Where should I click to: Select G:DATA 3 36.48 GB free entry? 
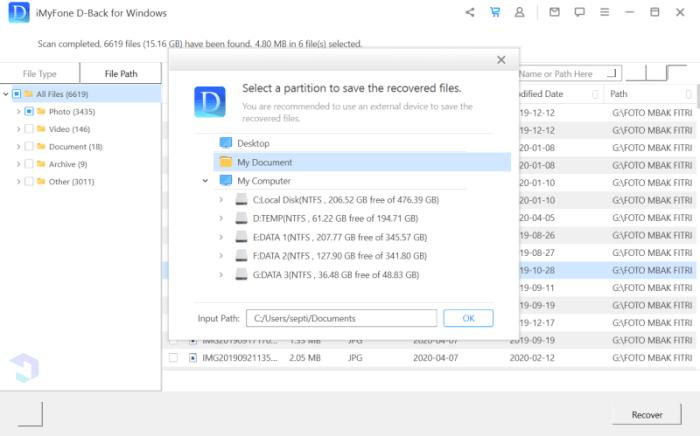(x=336, y=274)
